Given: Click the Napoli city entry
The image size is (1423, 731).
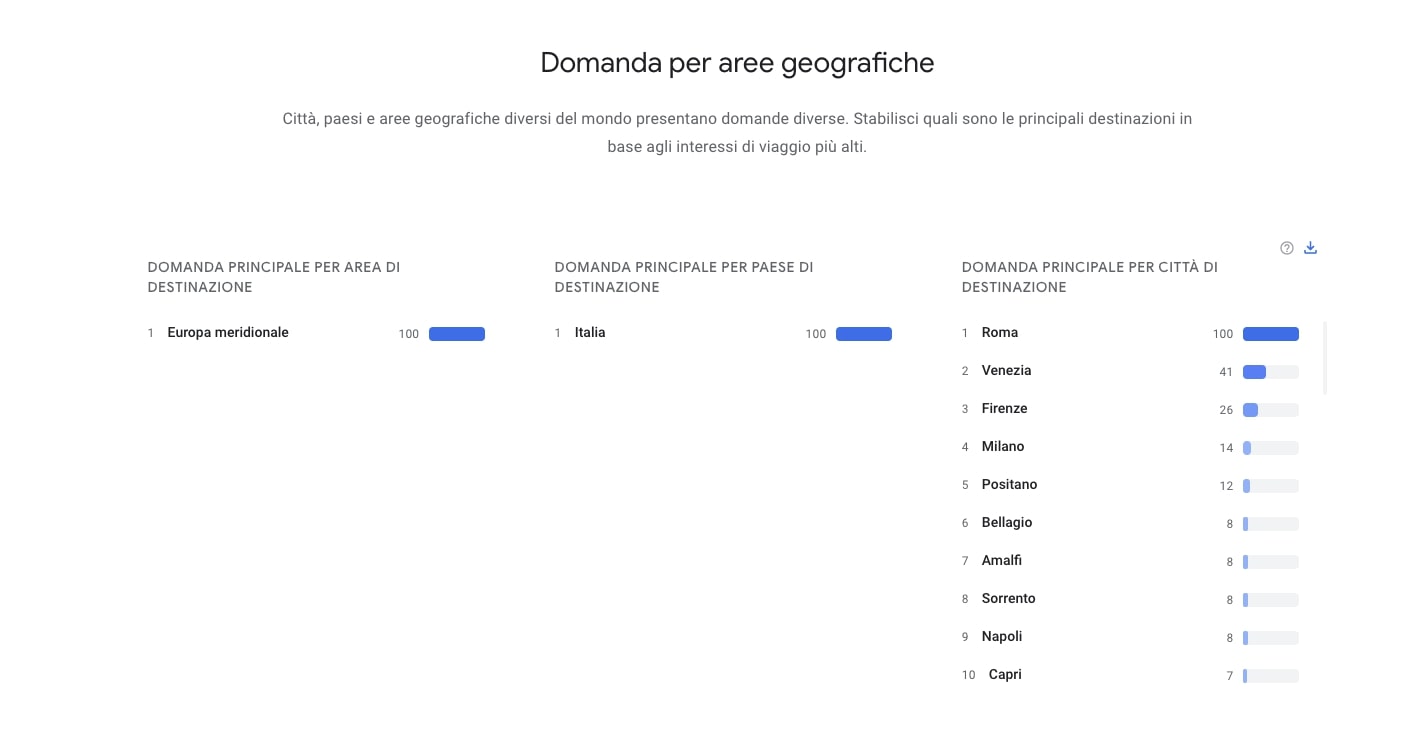Looking at the screenshot, I should [x=1001, y=637].
